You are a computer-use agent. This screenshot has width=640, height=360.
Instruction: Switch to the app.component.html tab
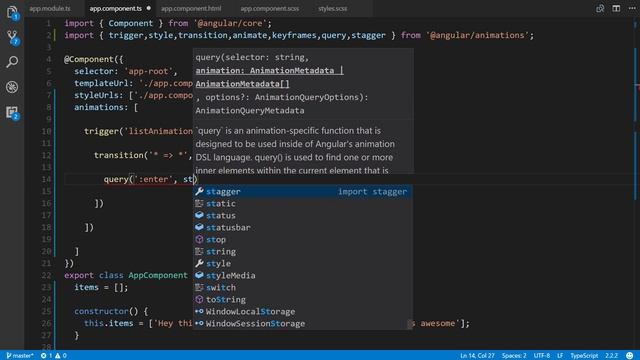coord(191,8)
